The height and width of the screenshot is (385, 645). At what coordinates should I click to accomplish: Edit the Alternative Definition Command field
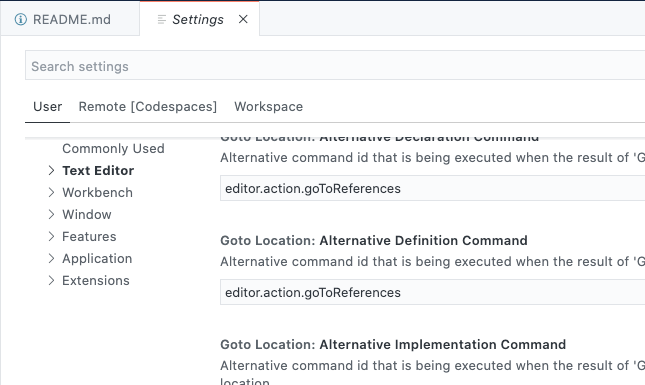pyautogui.click(x=432, y=292)
